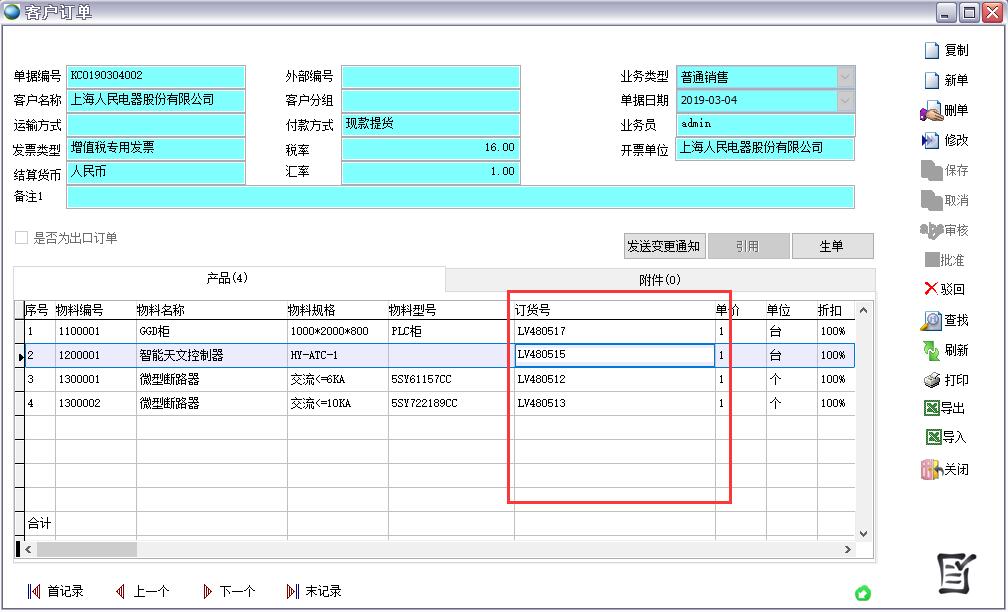Import data with the 导入 icon

click(931, 437)
